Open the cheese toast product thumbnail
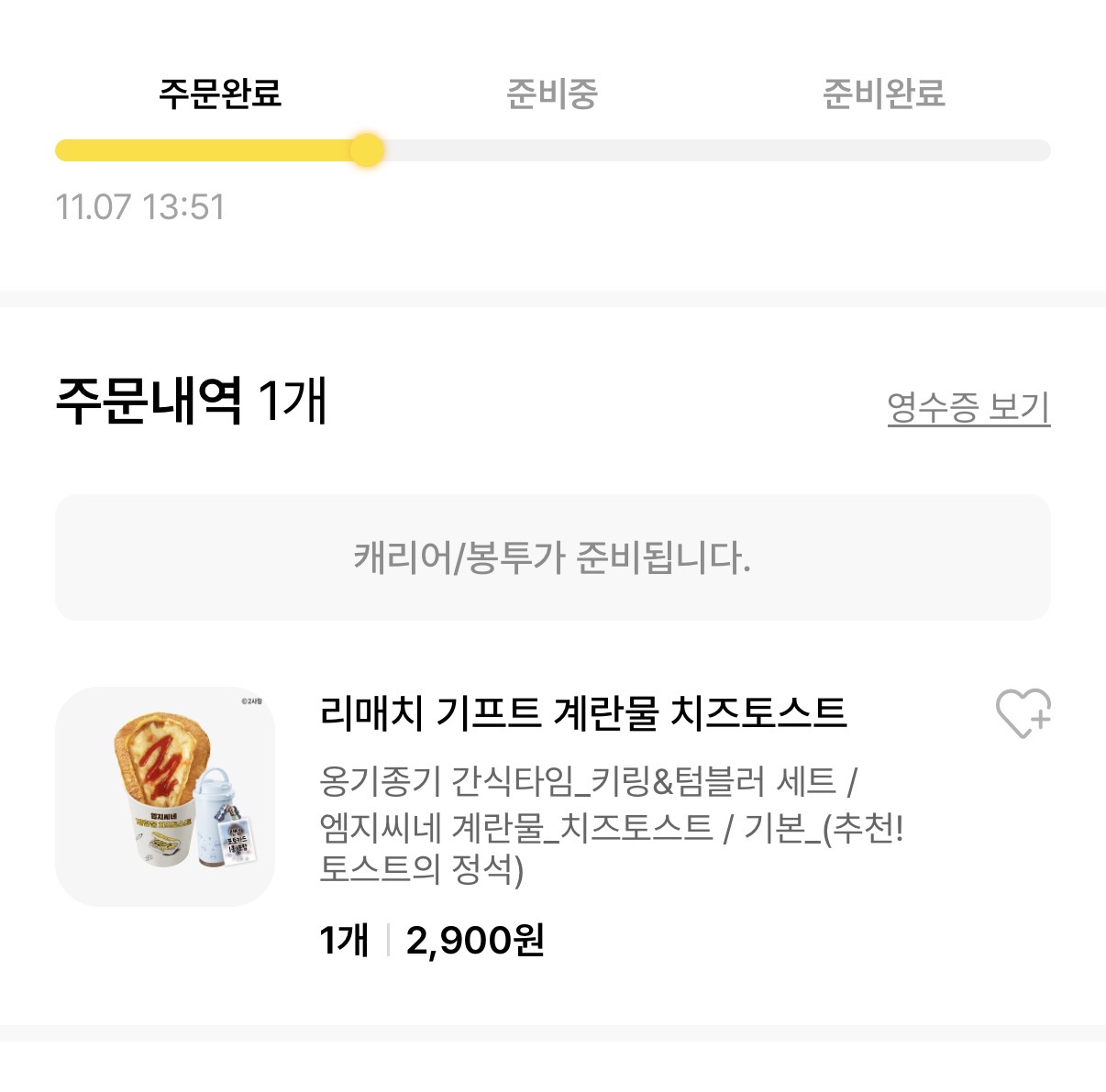Screen dimensions: 1106x1092 pos(165,796)
